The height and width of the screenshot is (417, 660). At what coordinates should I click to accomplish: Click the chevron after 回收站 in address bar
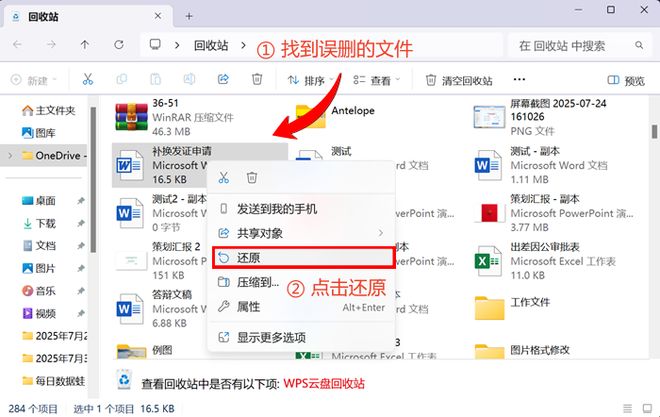243,45
